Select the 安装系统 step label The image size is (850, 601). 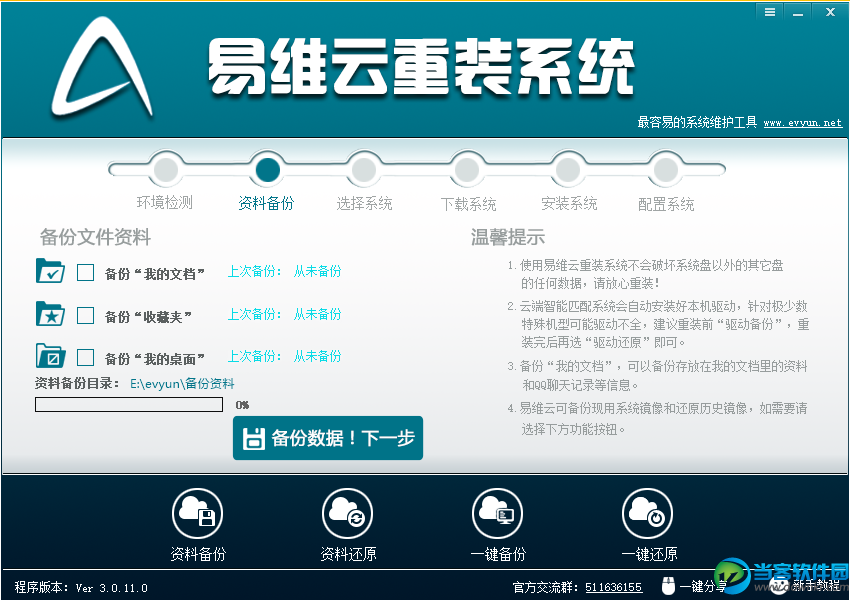pos(569,204)
